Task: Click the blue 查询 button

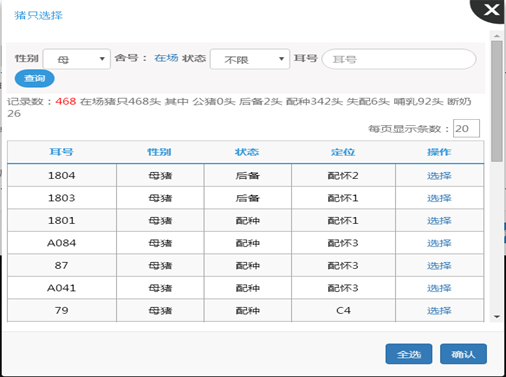Action: pyautogui.click(x=35, y=79)
